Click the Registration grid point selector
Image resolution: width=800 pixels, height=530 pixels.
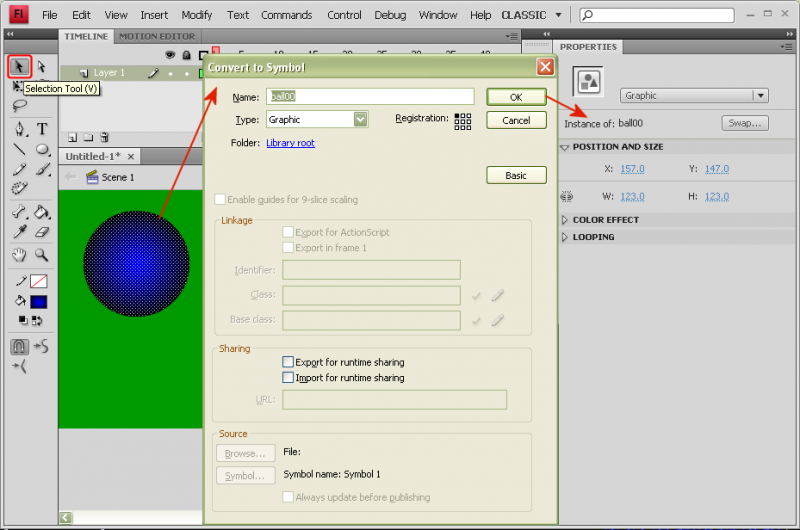click(x=463, y=121)
